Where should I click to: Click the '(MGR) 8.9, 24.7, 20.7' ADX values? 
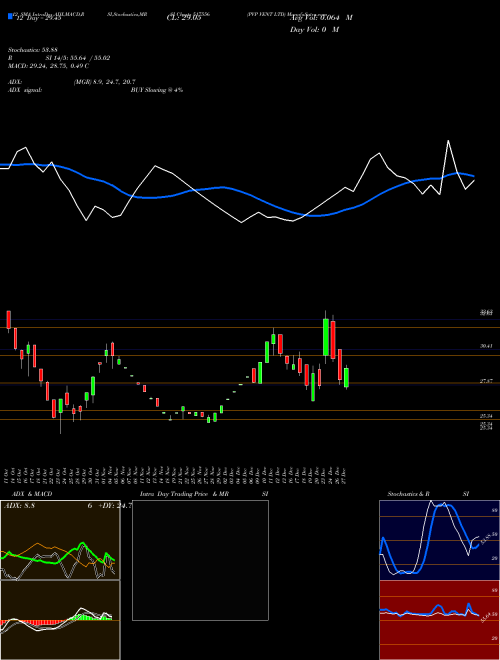coord(104,82)
